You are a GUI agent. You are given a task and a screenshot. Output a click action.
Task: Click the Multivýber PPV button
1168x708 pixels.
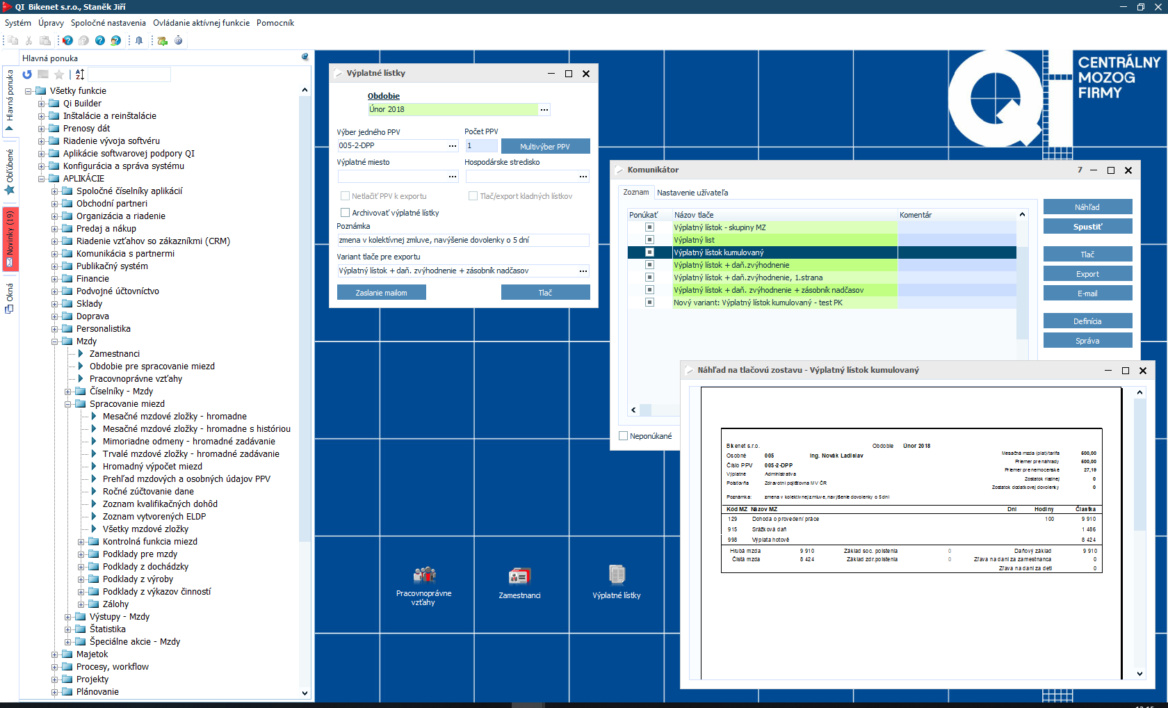(x=545, y=146)
